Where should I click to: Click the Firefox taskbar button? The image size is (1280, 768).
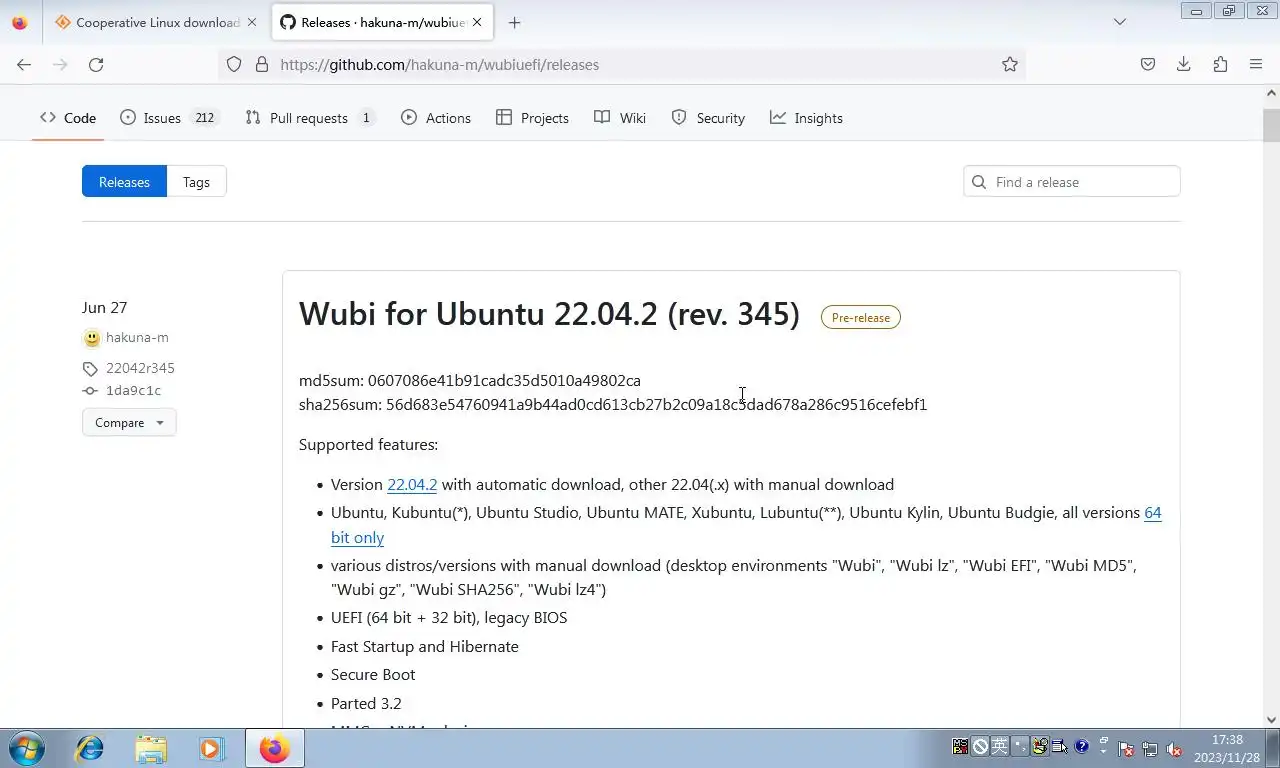pyautogui.click(x=274, y=748)
